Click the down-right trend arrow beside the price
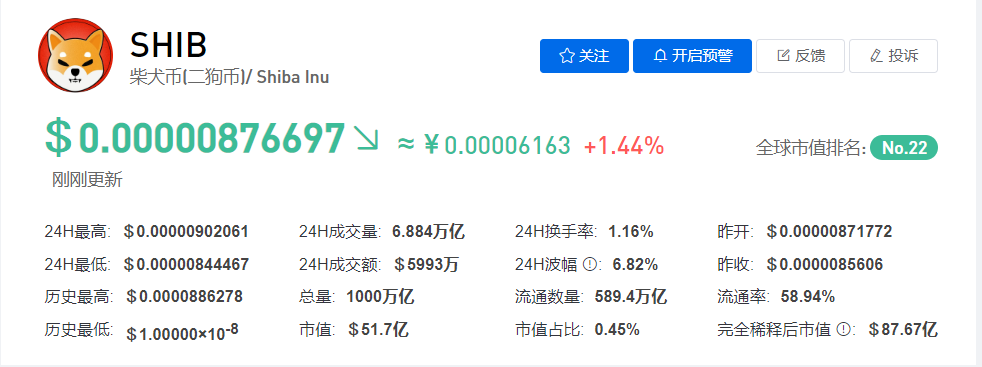The height and width of the screenshot is (367, 982). (x=367, y=138)
